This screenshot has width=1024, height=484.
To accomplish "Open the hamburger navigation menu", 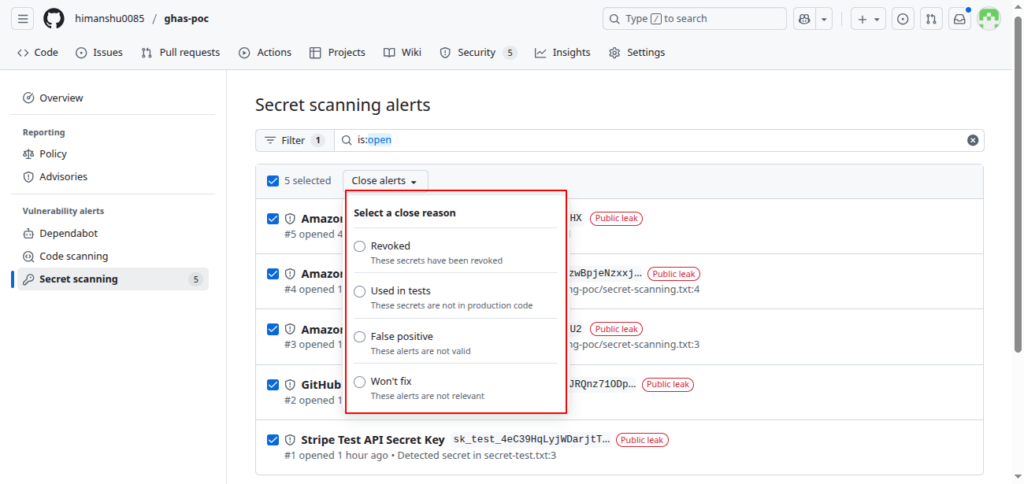I will (24, 19).
